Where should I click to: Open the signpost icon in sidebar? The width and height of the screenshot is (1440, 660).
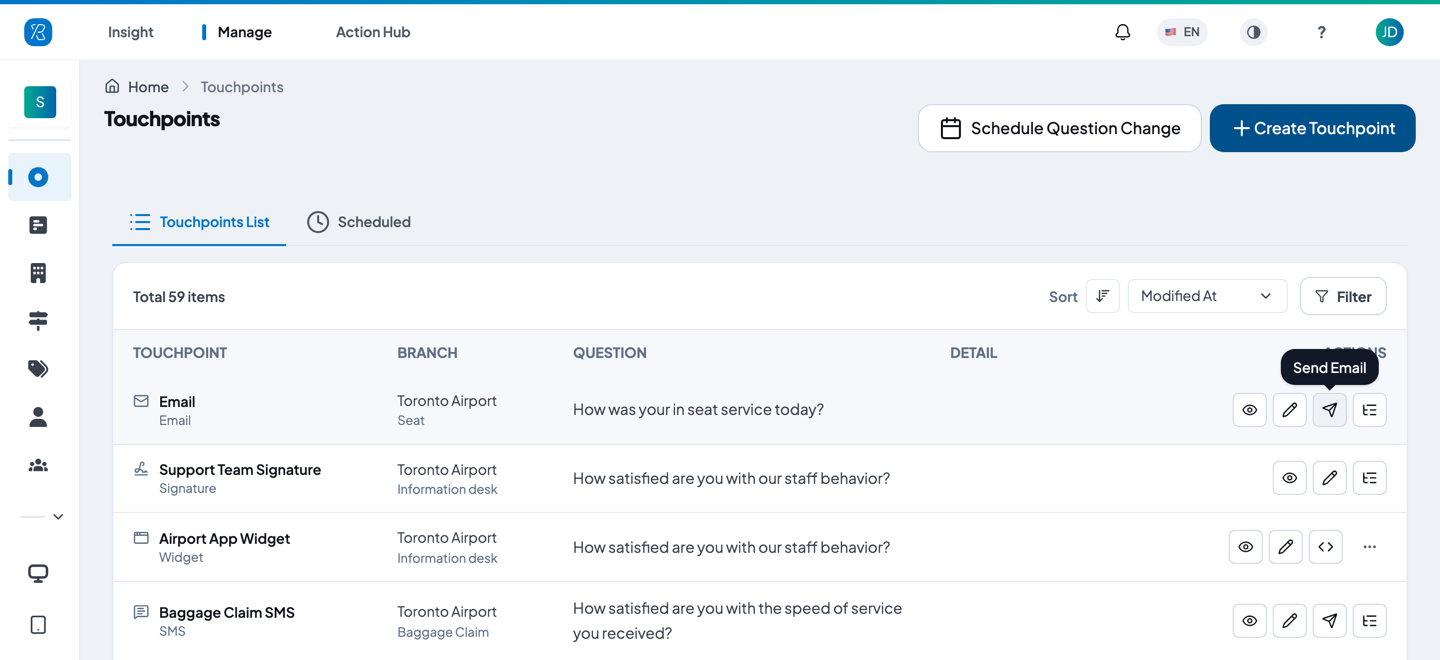38,320
